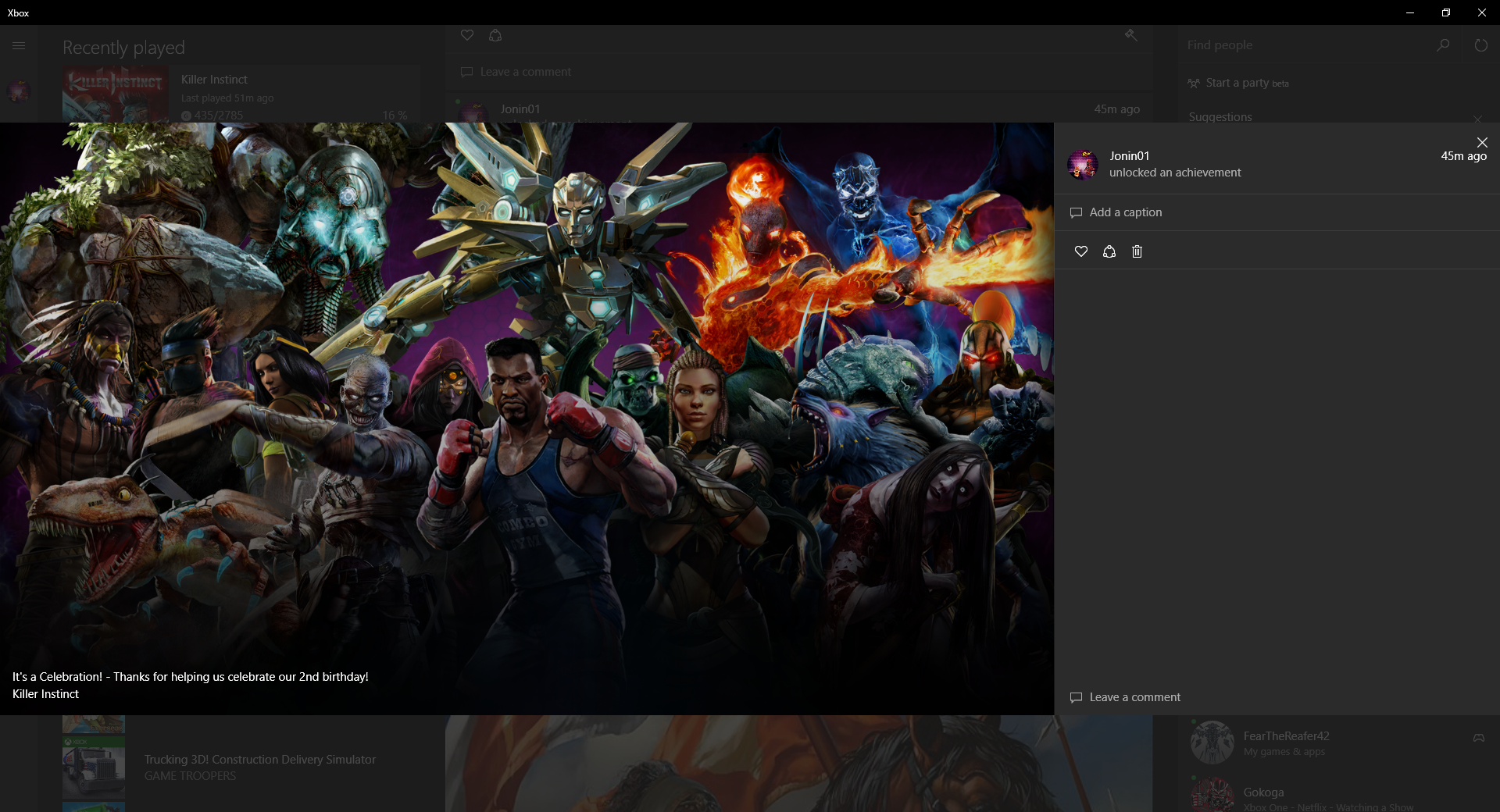
Task: Share the background feed post
Action: (x=495, y=35)
